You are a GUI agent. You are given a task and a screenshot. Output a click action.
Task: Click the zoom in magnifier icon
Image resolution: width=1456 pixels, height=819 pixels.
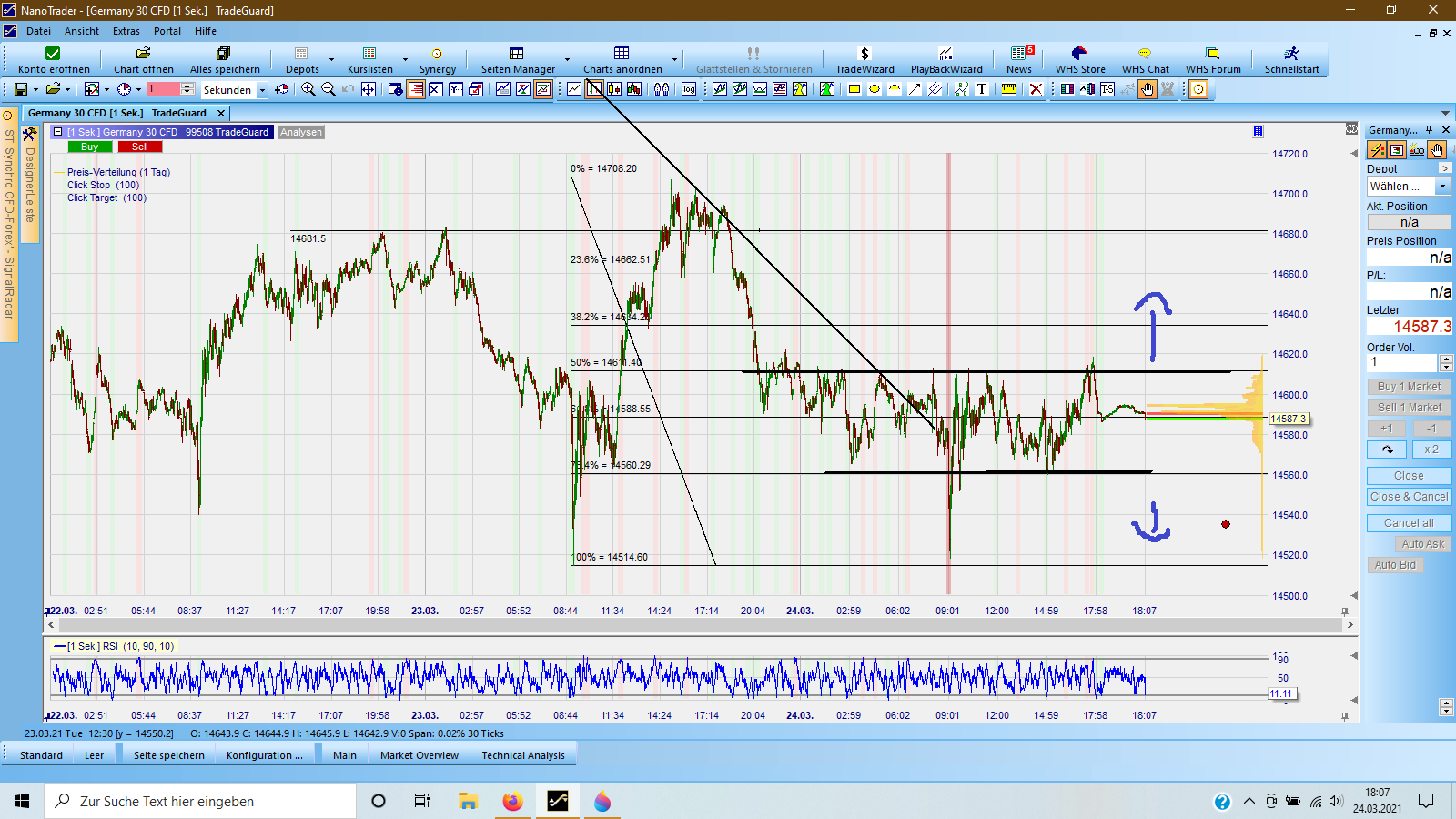point(308,89)
